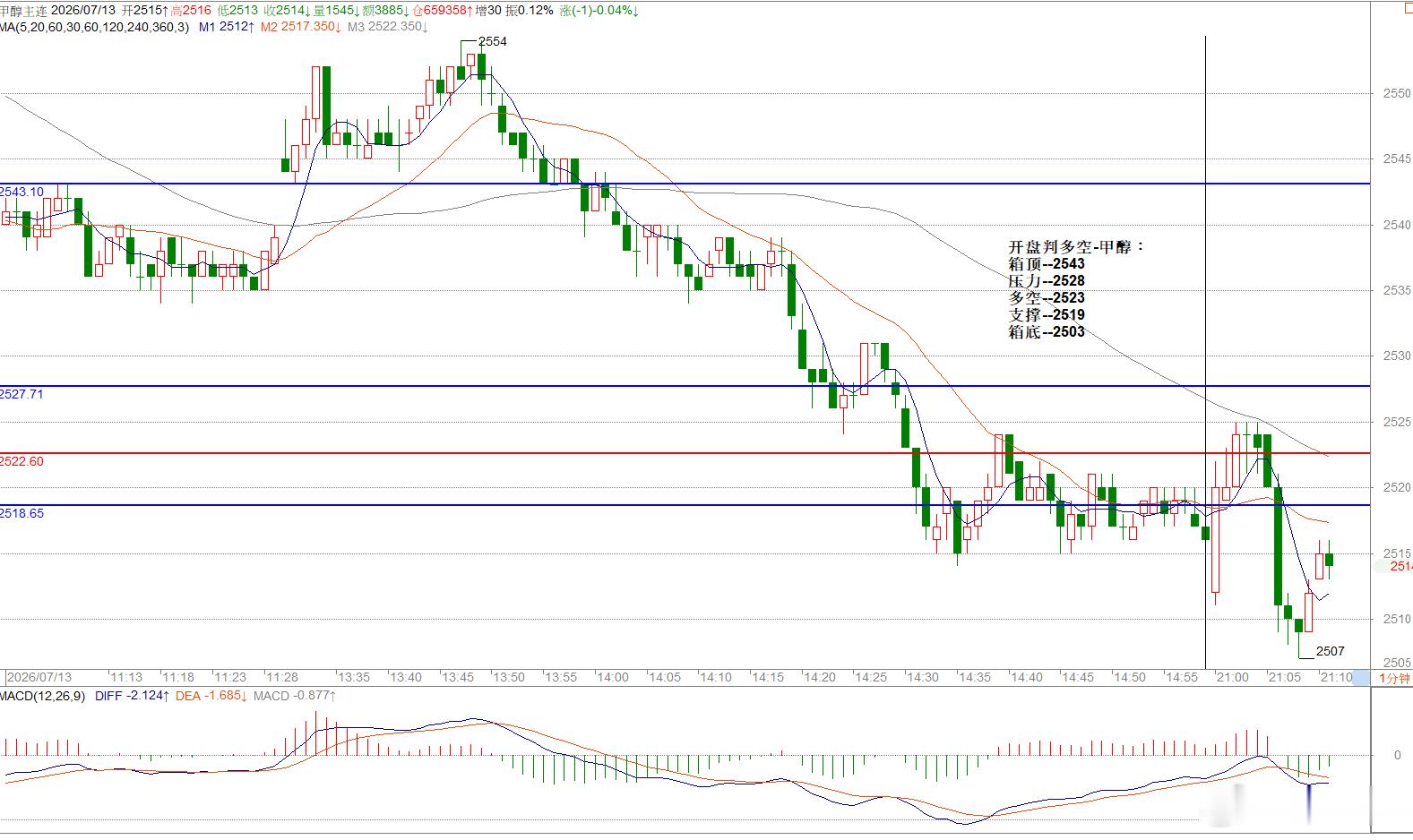Click the 2510 price axis label
The width and height of the screenshot is (1413, 840).
pos(1397,619)
